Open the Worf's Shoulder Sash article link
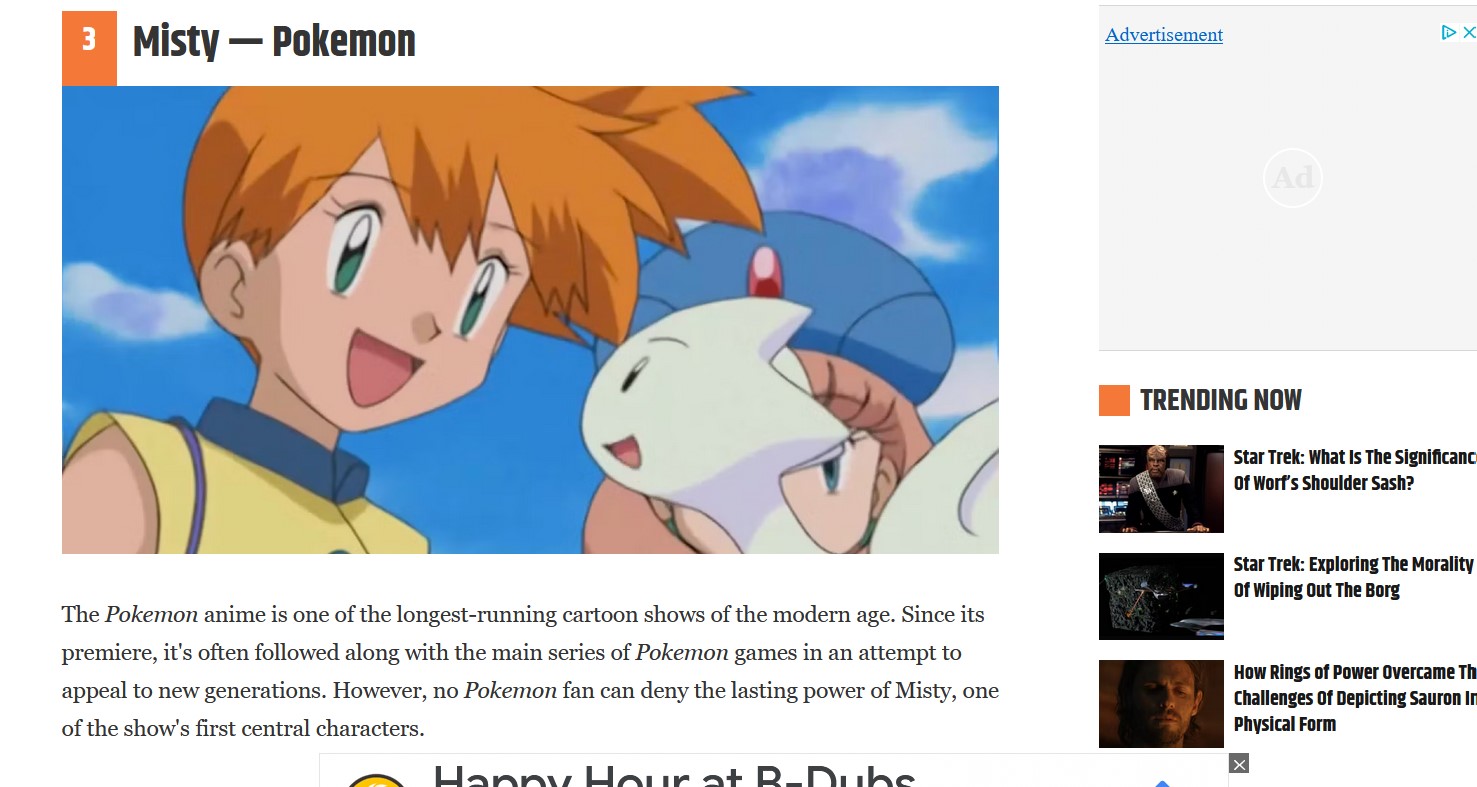The height and width of the screenshot is (787, 1477). pos(1355,470)
